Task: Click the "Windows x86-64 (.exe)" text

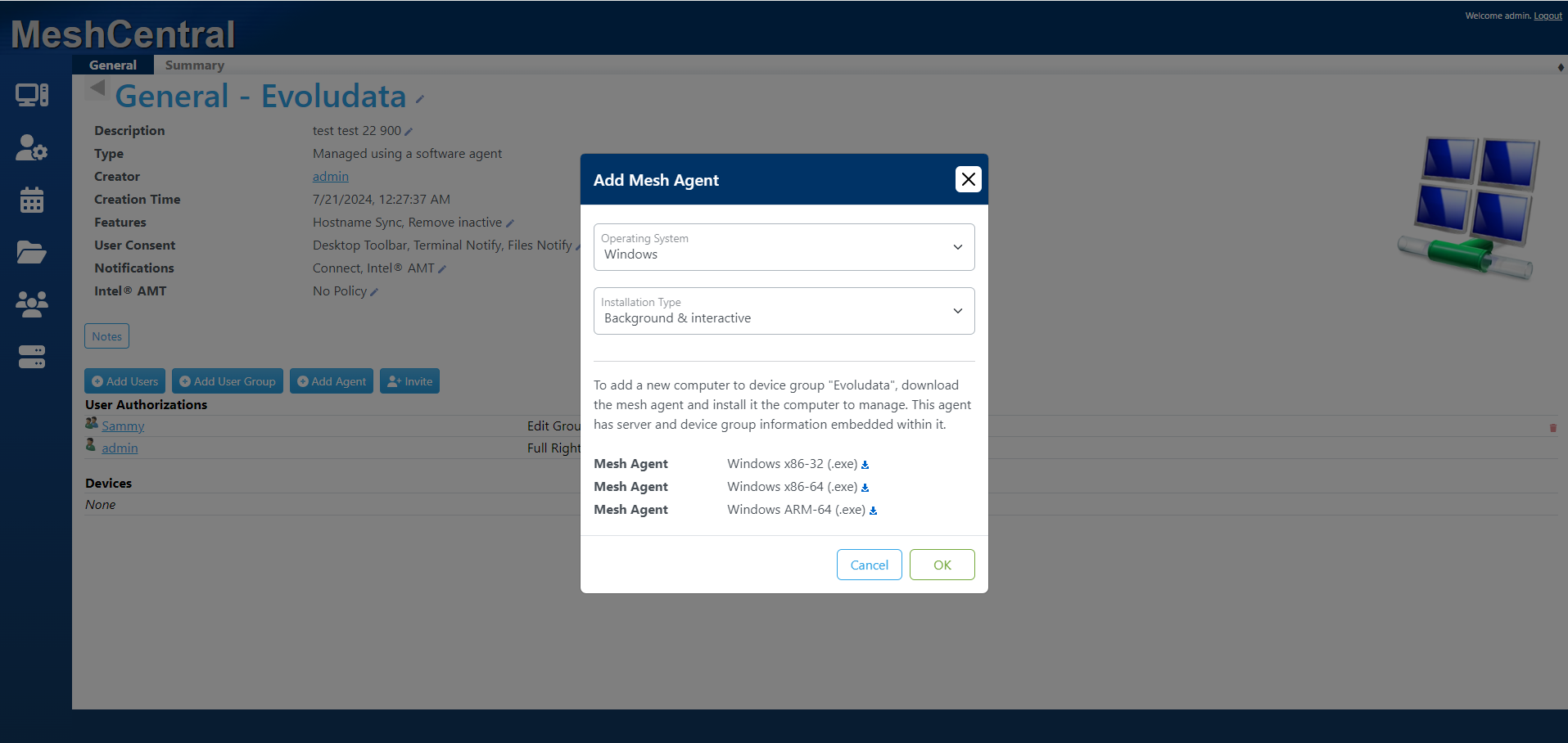Action: point(793,487)
